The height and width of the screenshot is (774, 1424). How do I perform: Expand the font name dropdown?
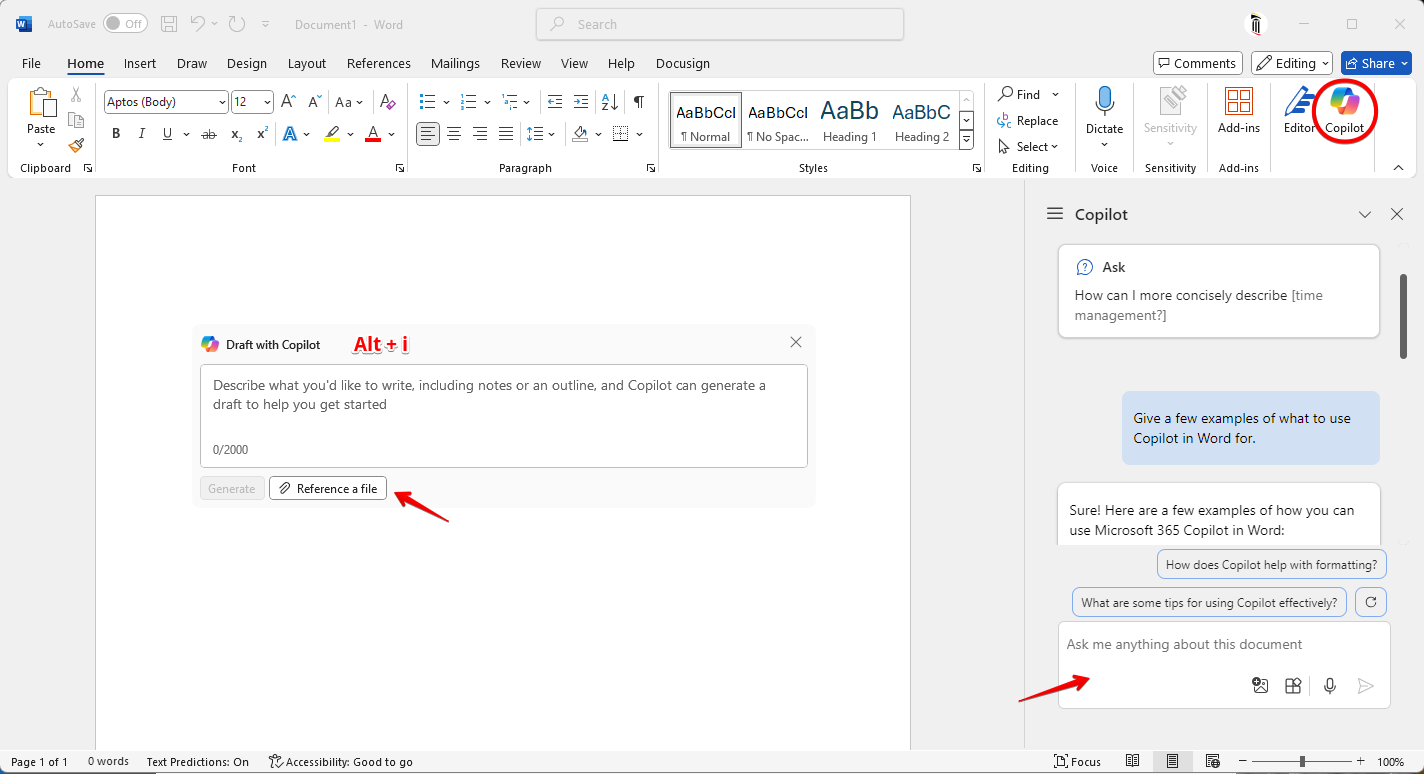click(221, 102)
